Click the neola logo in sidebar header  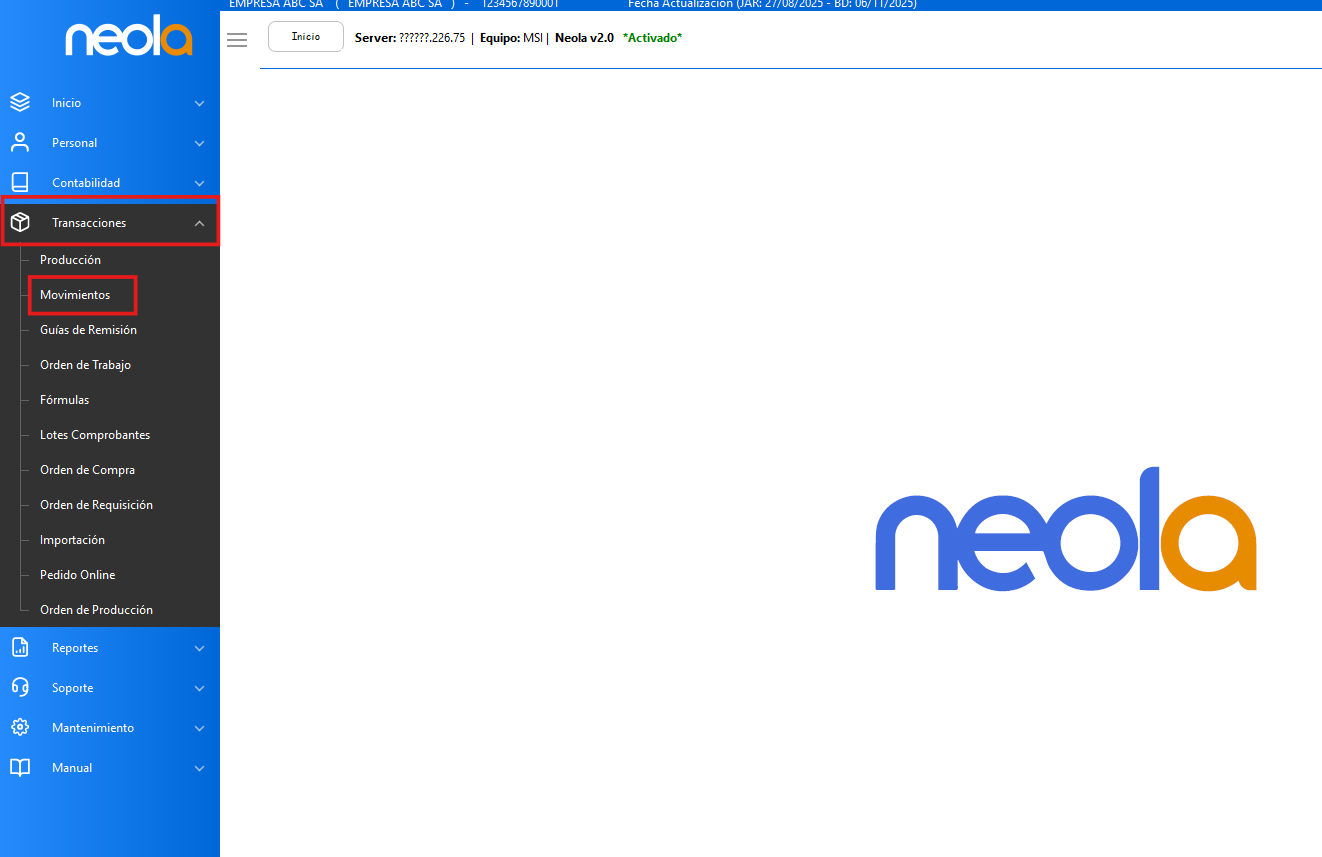point(128,41)
